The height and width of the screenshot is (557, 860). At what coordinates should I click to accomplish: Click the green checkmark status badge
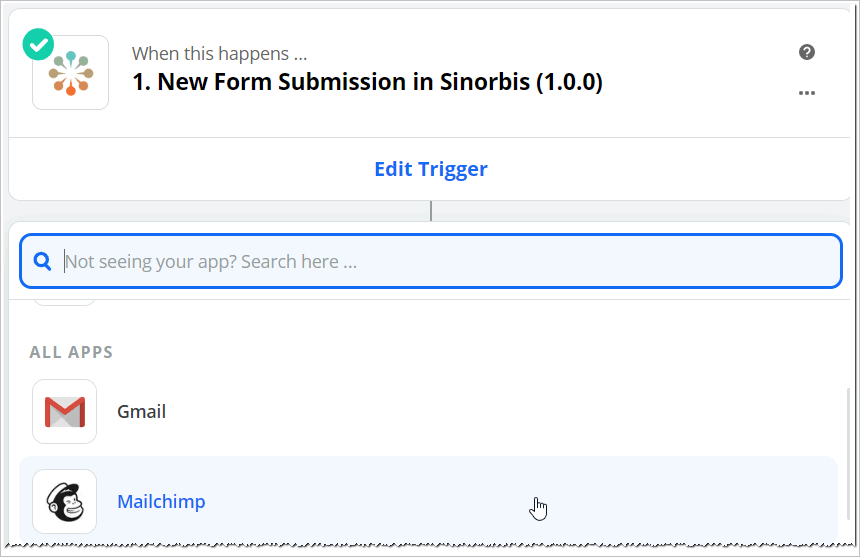38,44
